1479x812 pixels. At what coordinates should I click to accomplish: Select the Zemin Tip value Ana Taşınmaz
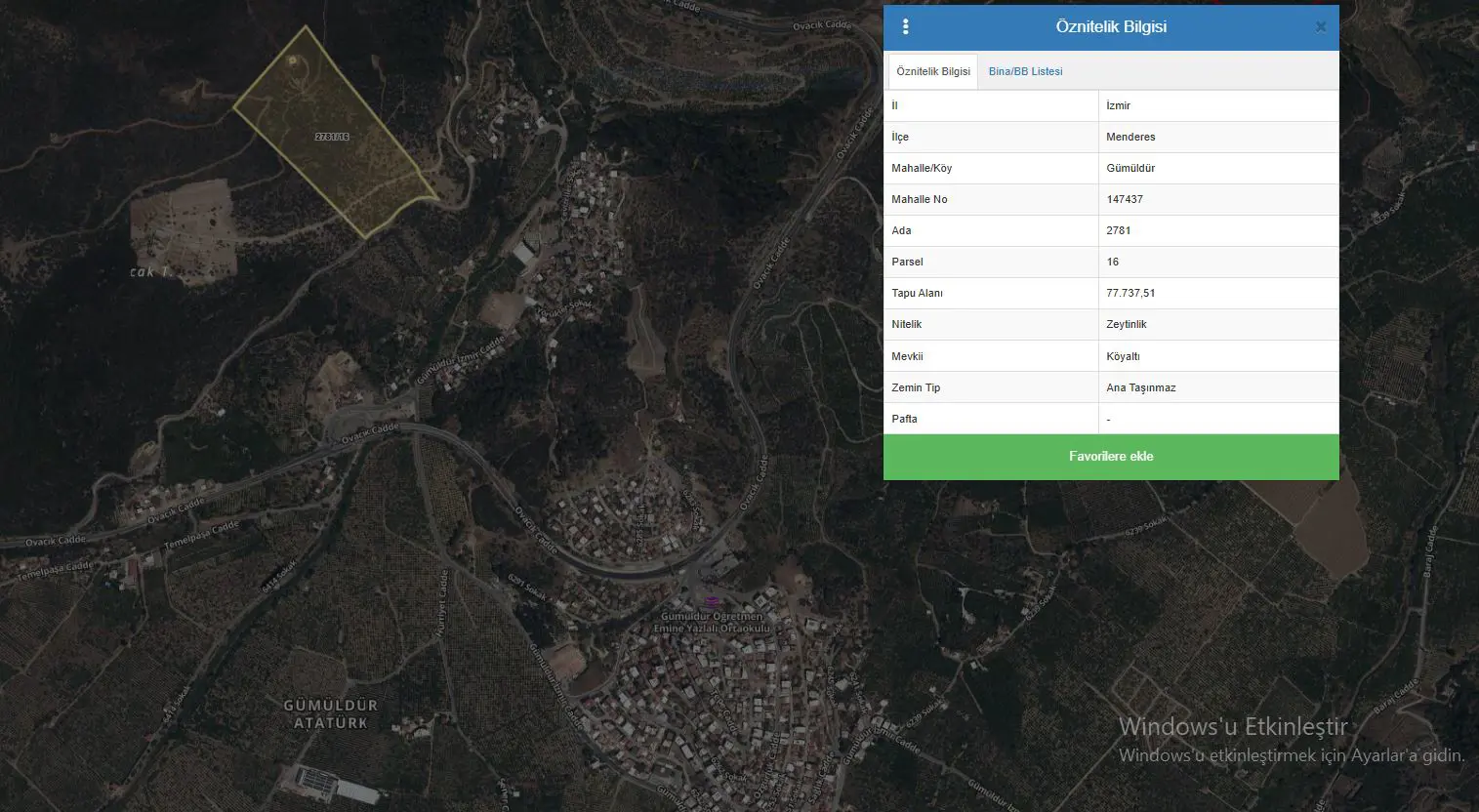(x=1141, y=387)
